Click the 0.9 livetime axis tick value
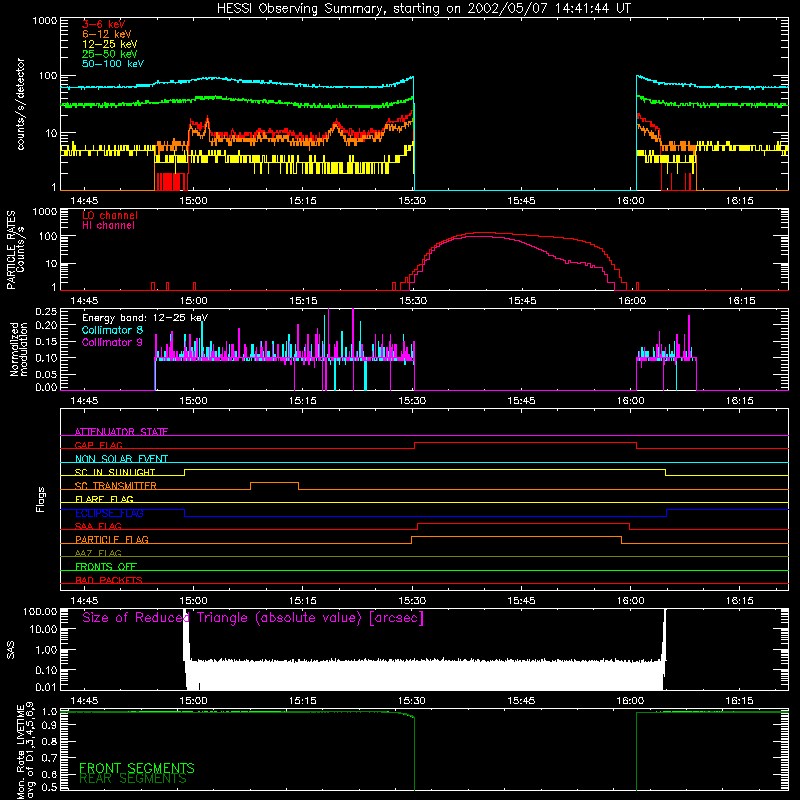800x800 pixels. 49,726
